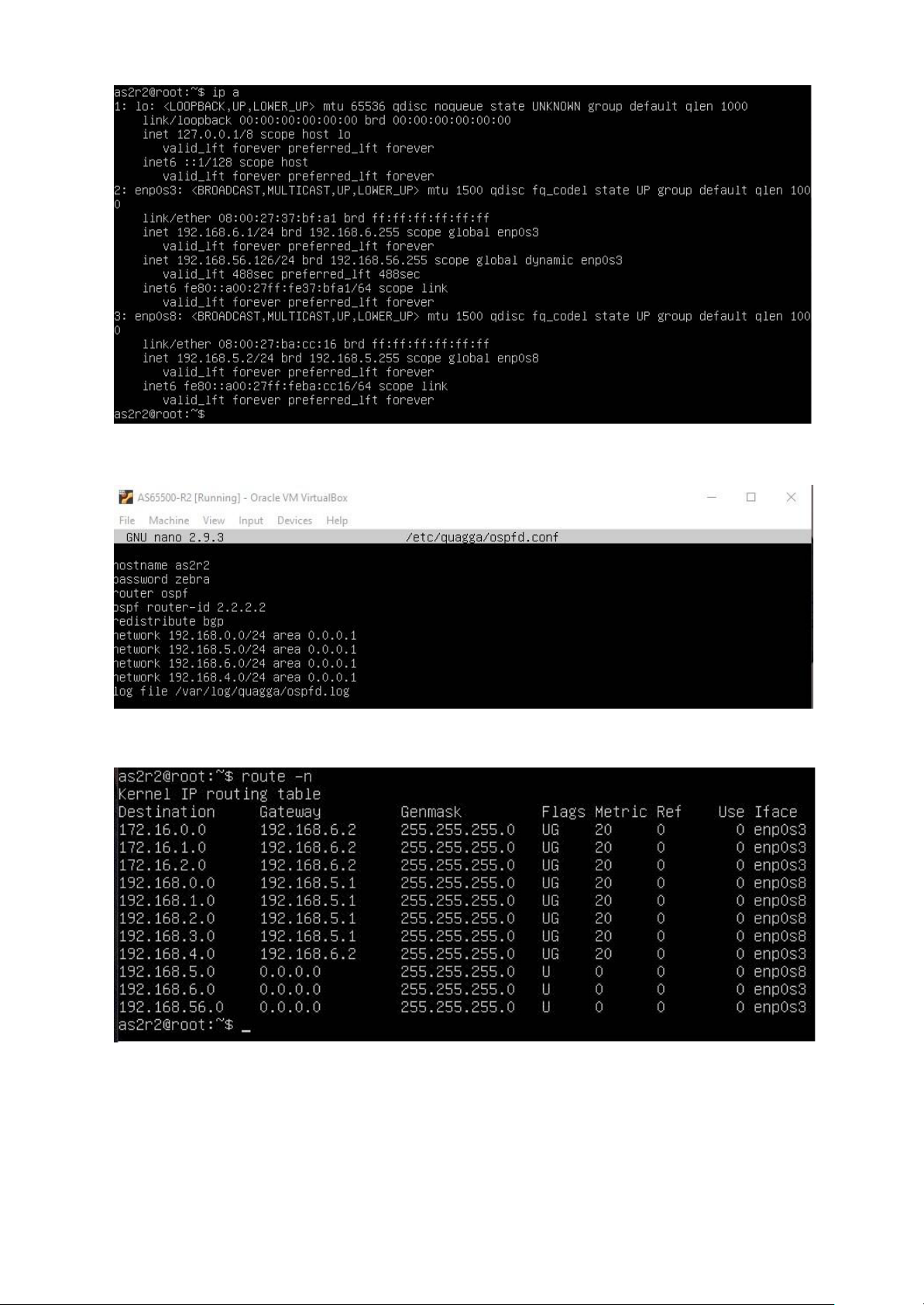Open the Help menu
924x1305 pixels.
337,520
